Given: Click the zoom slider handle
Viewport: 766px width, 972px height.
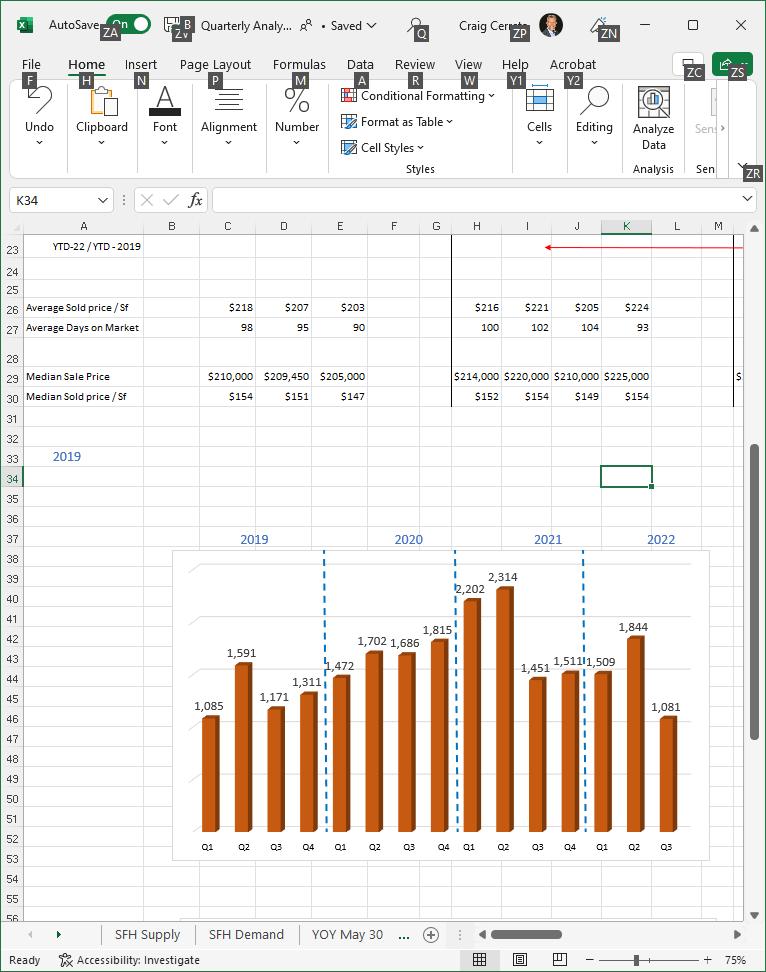Looking at the screenshot, I should click(x=636, y=960).
